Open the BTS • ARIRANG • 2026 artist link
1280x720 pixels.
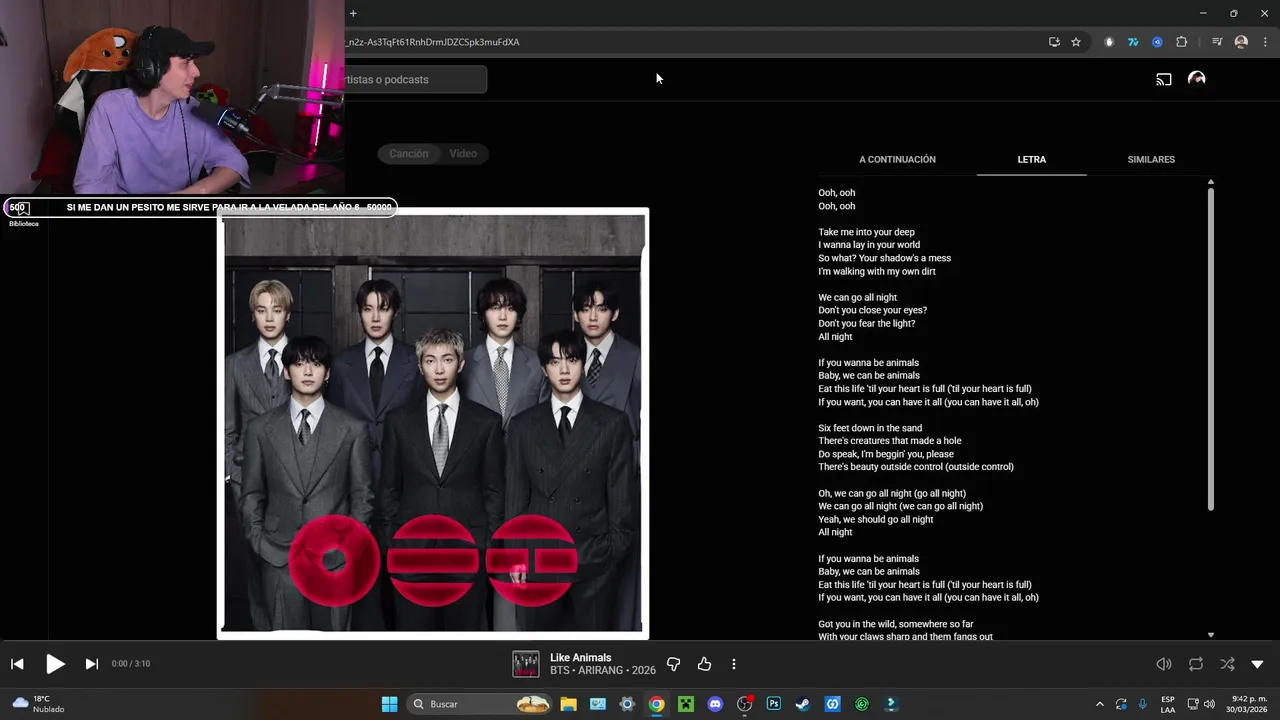click(x=603, y=670)
